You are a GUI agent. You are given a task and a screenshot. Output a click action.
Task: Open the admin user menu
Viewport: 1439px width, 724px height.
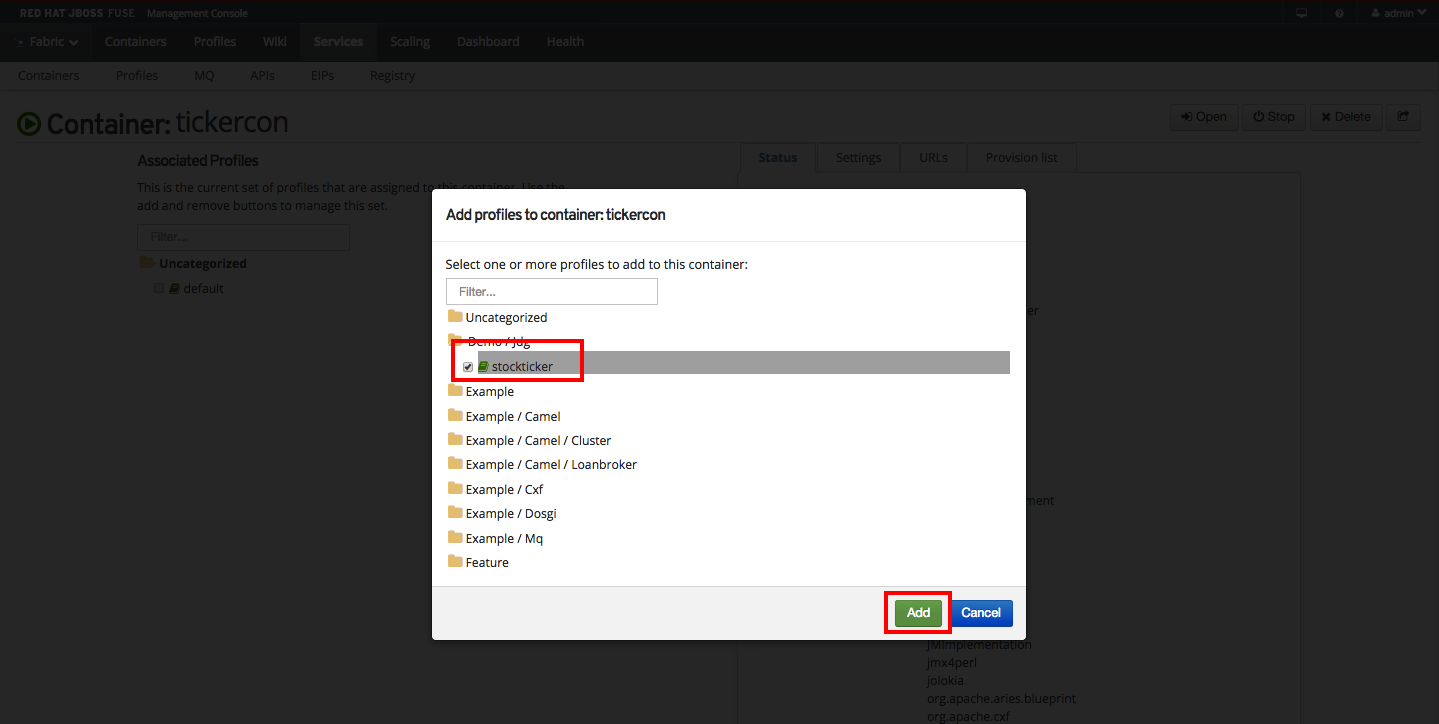click(1398, 13)
